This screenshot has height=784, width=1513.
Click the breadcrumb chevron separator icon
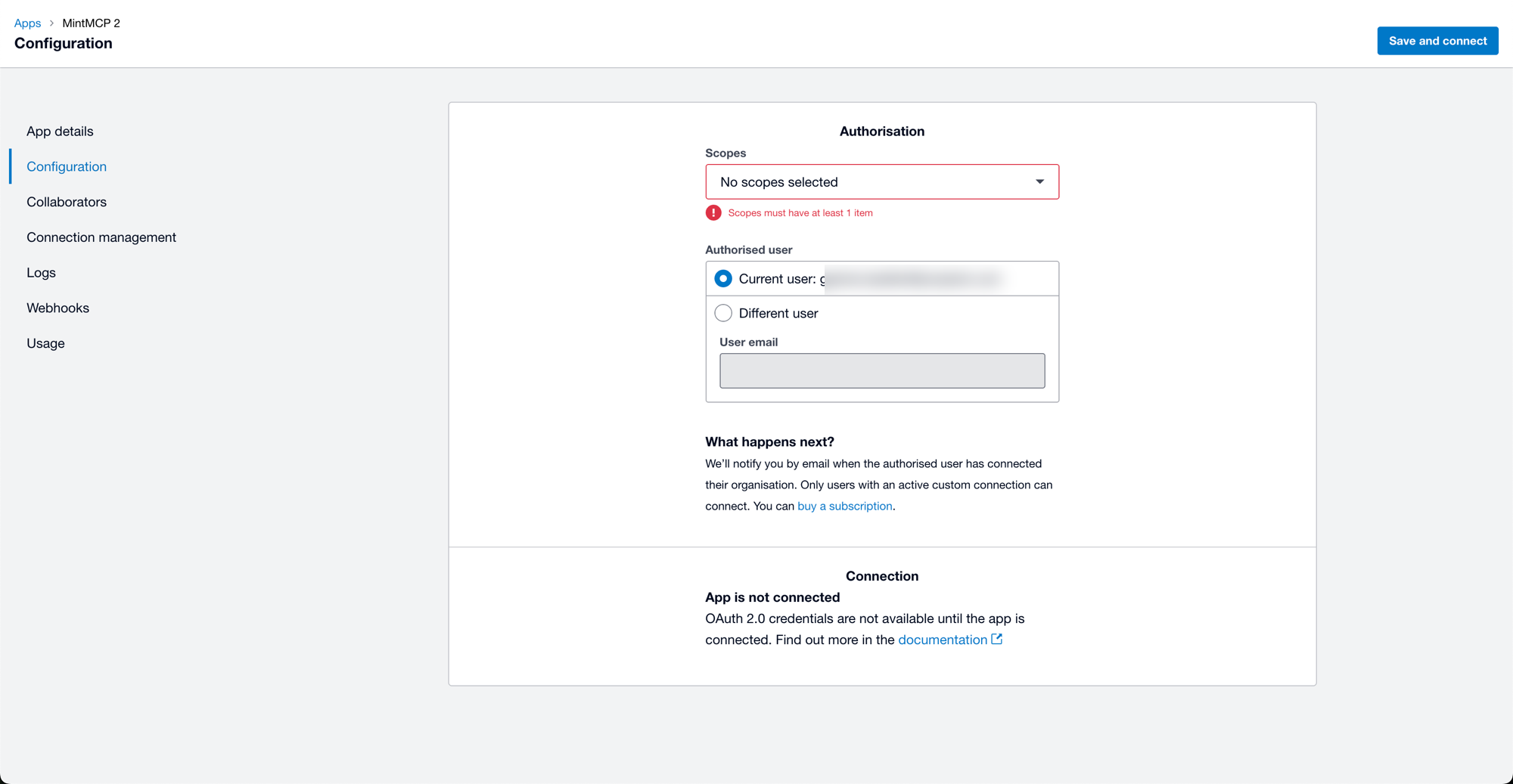pos(51,23)
